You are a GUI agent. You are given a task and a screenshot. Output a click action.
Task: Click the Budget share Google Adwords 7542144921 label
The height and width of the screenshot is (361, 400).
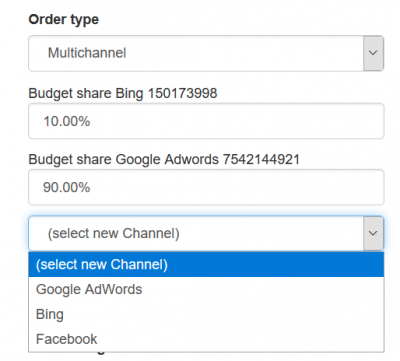point(164,159)
